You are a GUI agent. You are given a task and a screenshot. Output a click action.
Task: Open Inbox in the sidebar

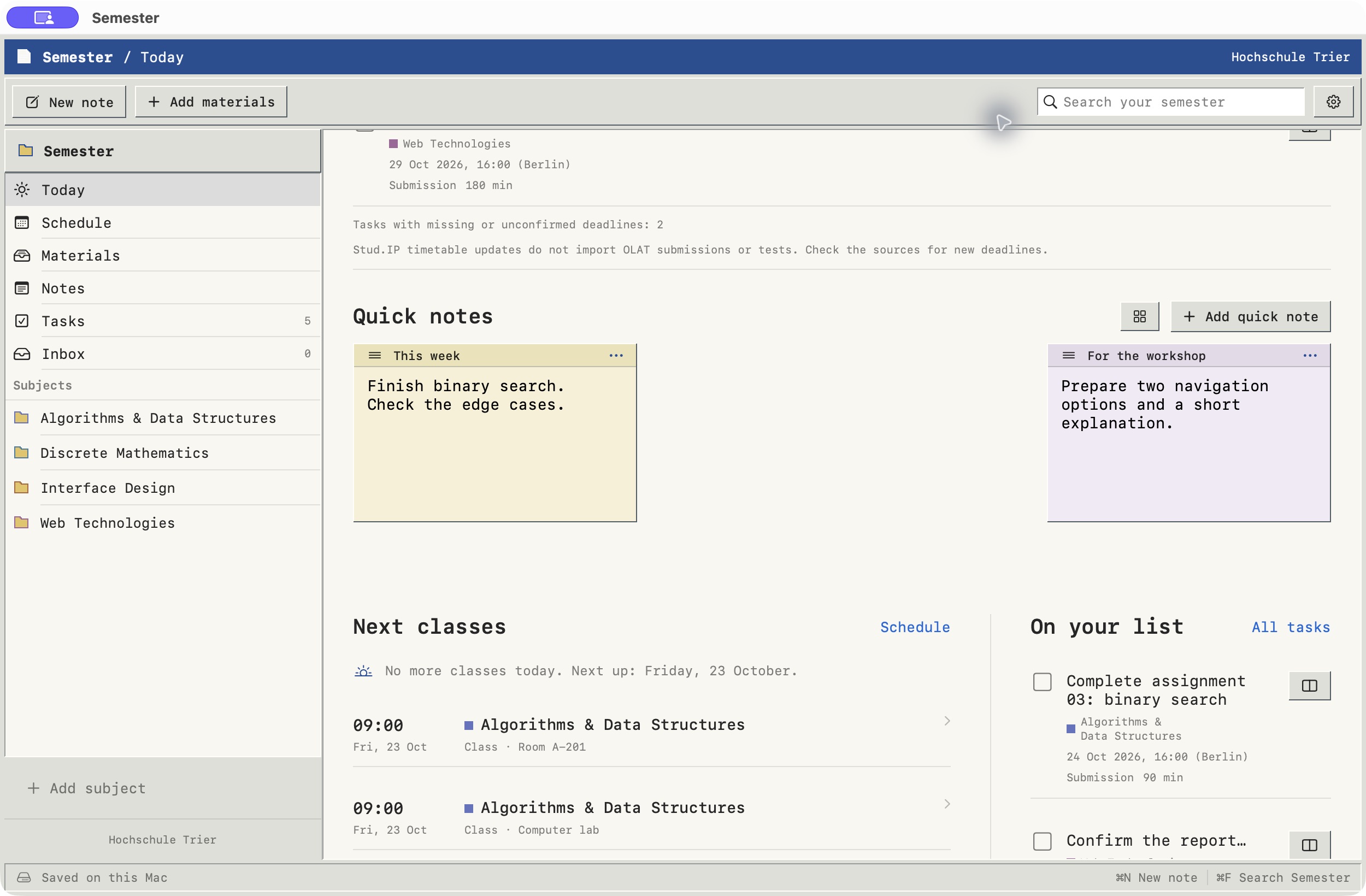point(163,353)
